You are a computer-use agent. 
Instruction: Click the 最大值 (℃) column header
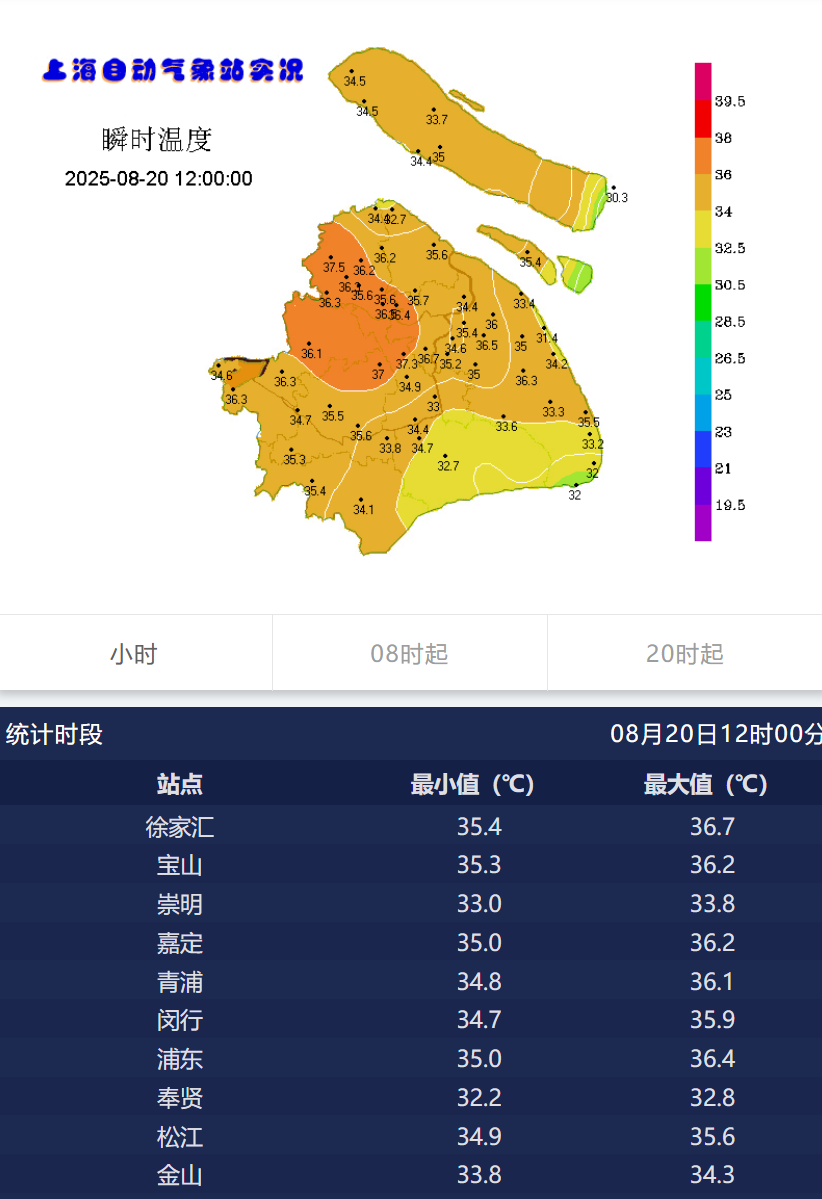pyautogui.click(x=705, y=784)
